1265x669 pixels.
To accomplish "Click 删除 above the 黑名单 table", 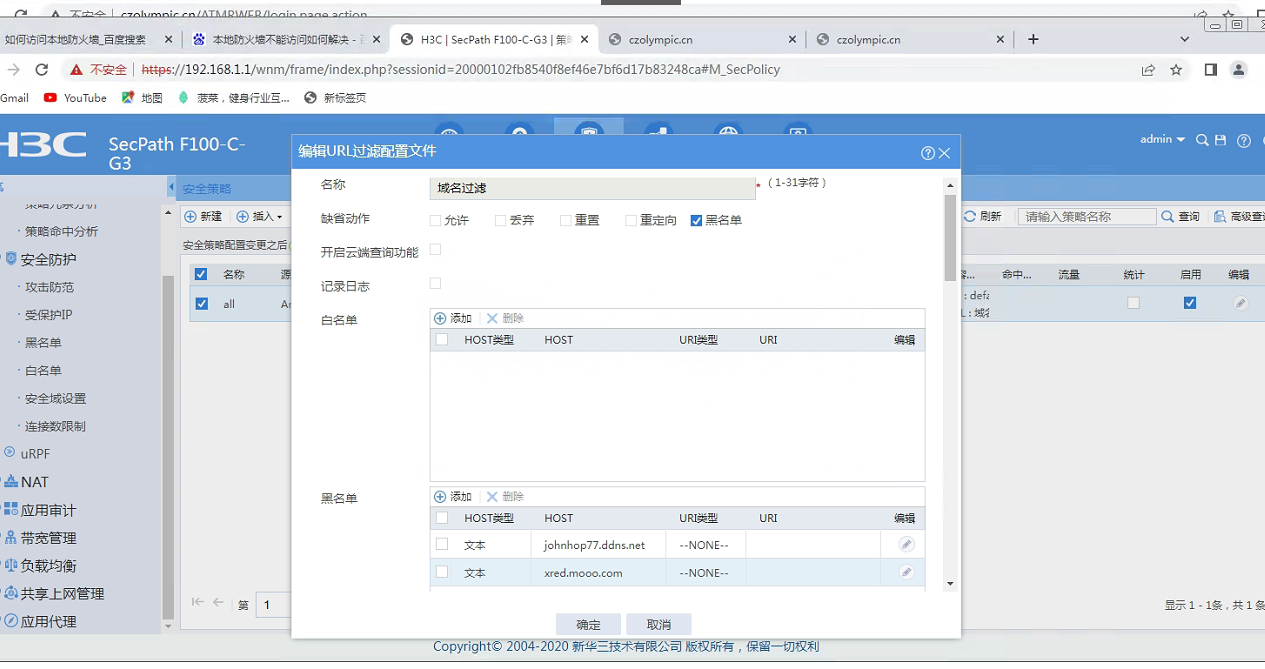I will click(x=505, y=496).
